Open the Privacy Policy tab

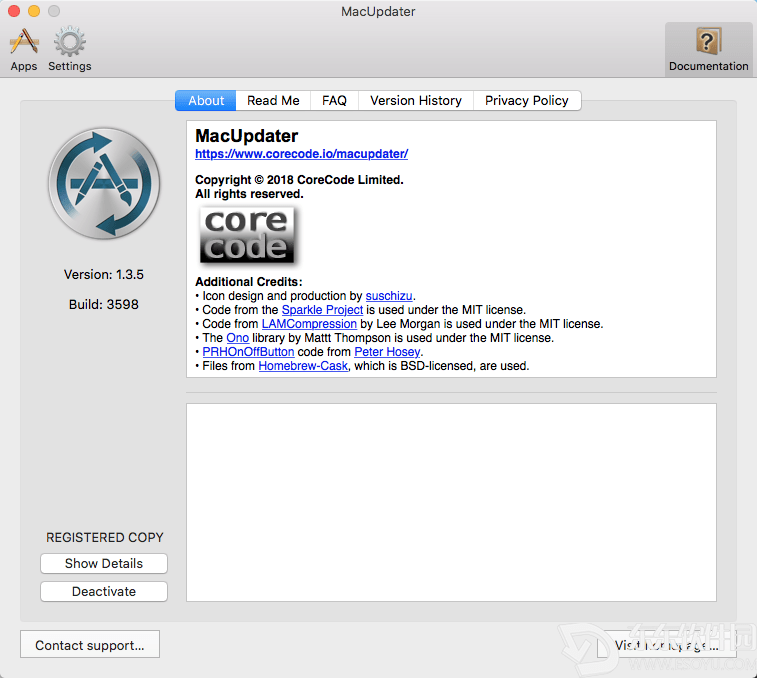[527, 100]
